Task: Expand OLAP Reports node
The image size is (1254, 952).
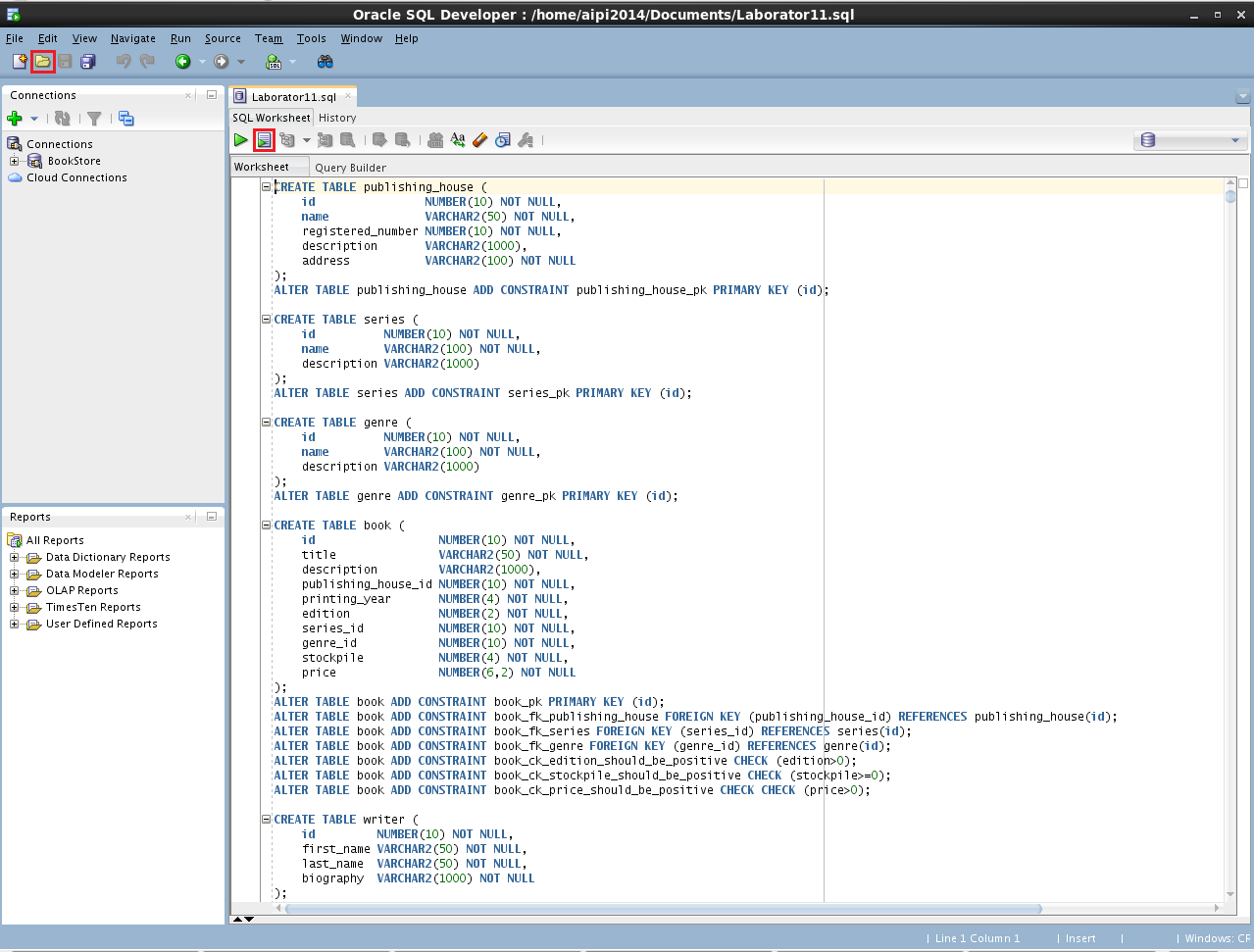Action: pos(15,590)
